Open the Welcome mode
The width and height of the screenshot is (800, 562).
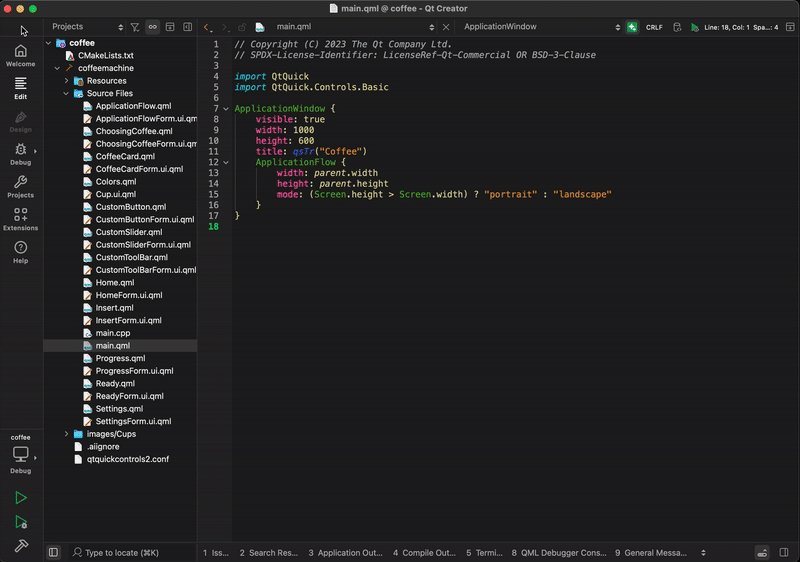pyautogui.click(x=20, y=55)
